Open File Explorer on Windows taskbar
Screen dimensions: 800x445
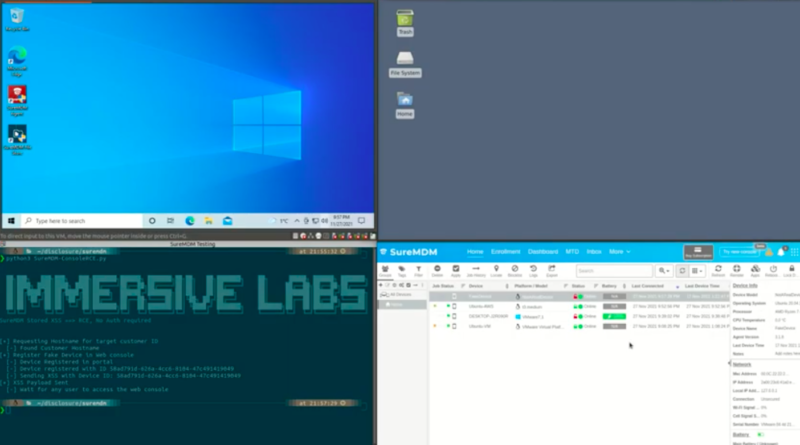click(x=209, y=221)
